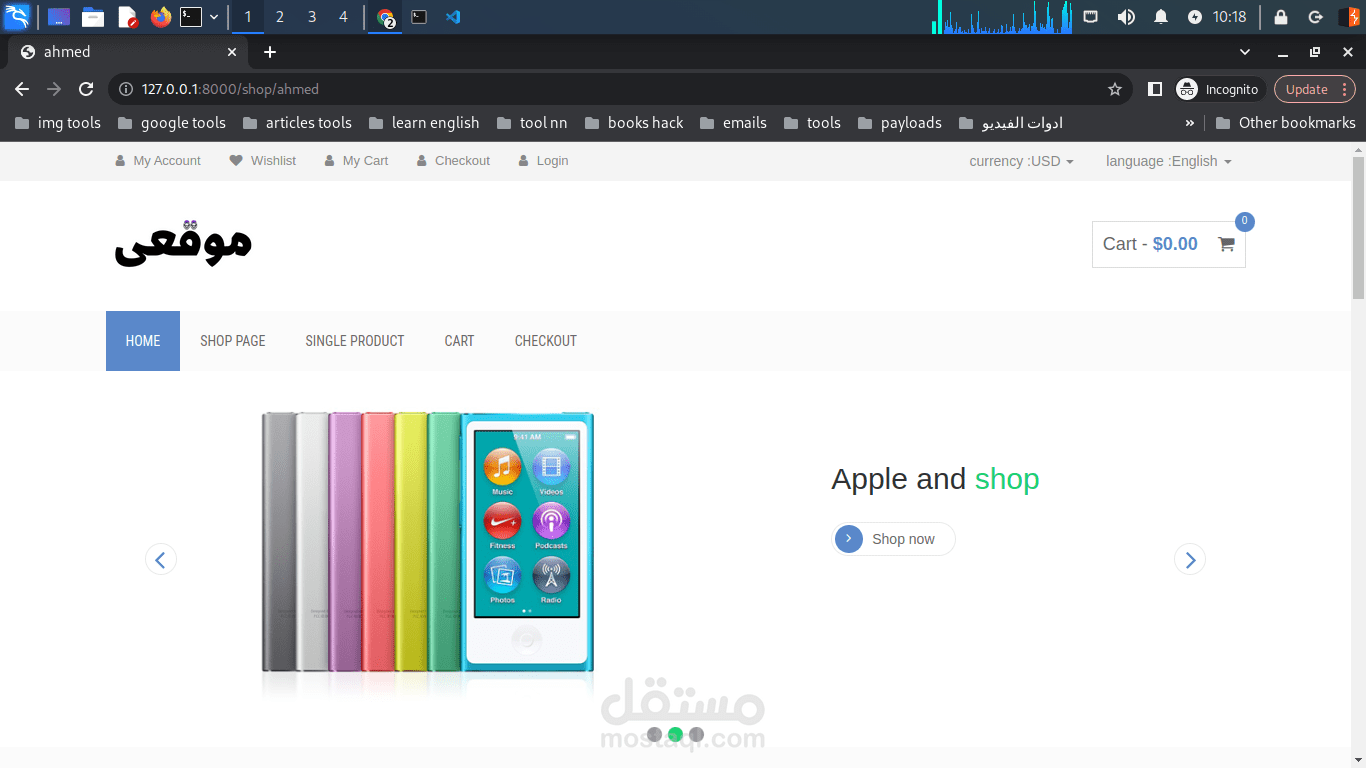Screen dimensions: 1366x768
Task: Show hidden bookmarks with the chevron
Action: (1189, 123)
